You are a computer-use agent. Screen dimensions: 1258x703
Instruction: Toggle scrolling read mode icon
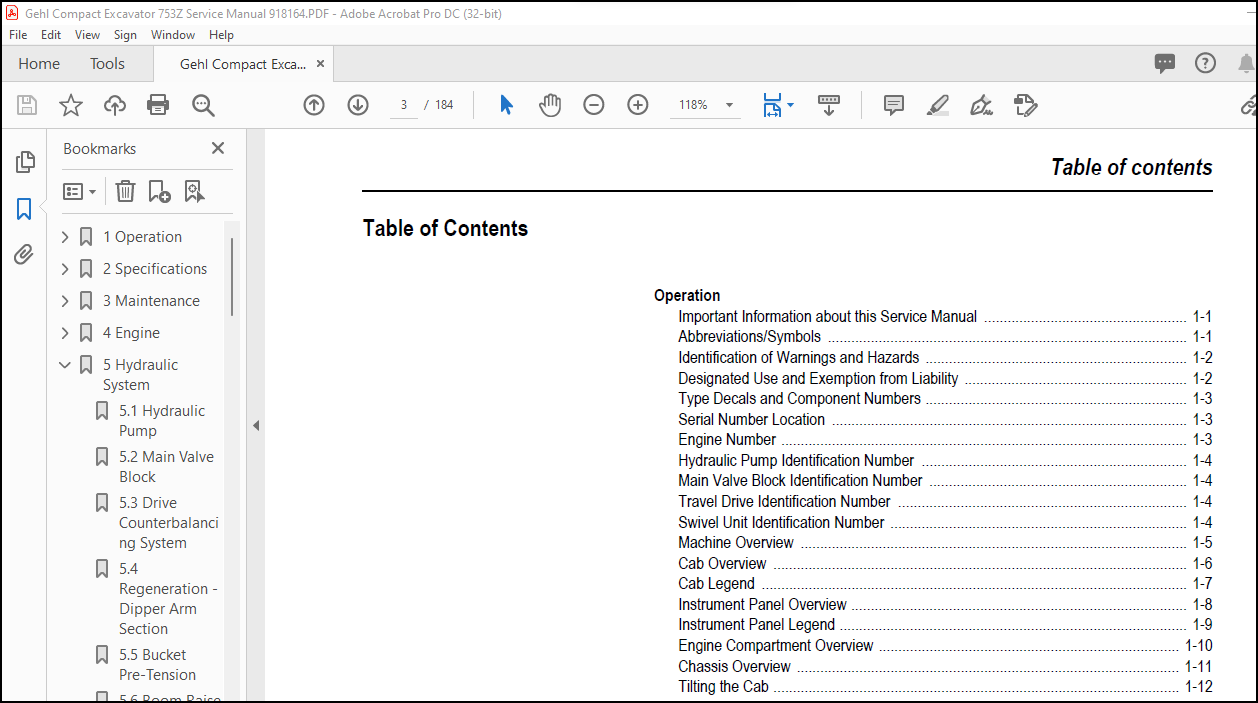point(829,105)
